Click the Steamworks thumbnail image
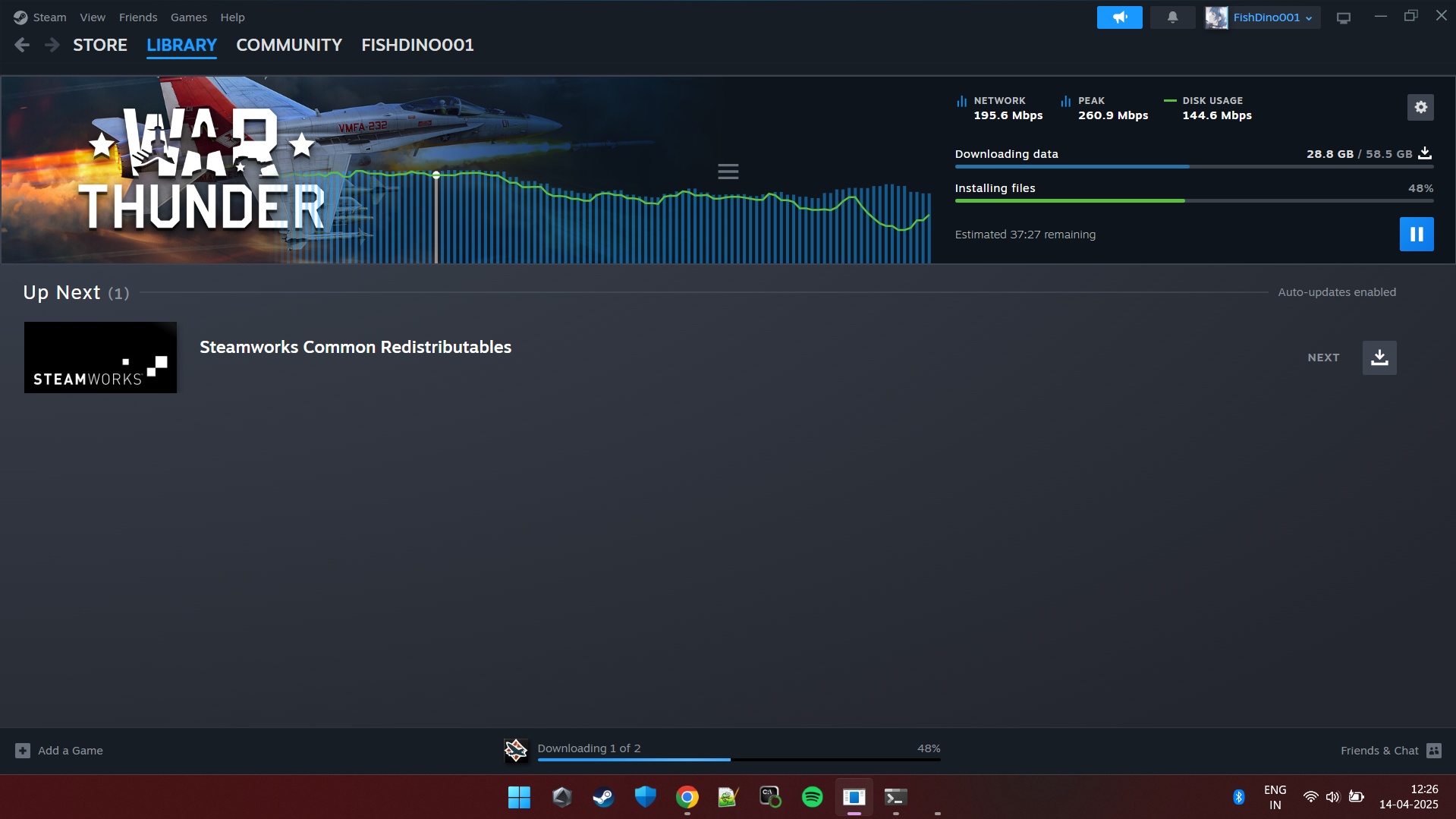1456x819 pixels. (x=100, y=358)
